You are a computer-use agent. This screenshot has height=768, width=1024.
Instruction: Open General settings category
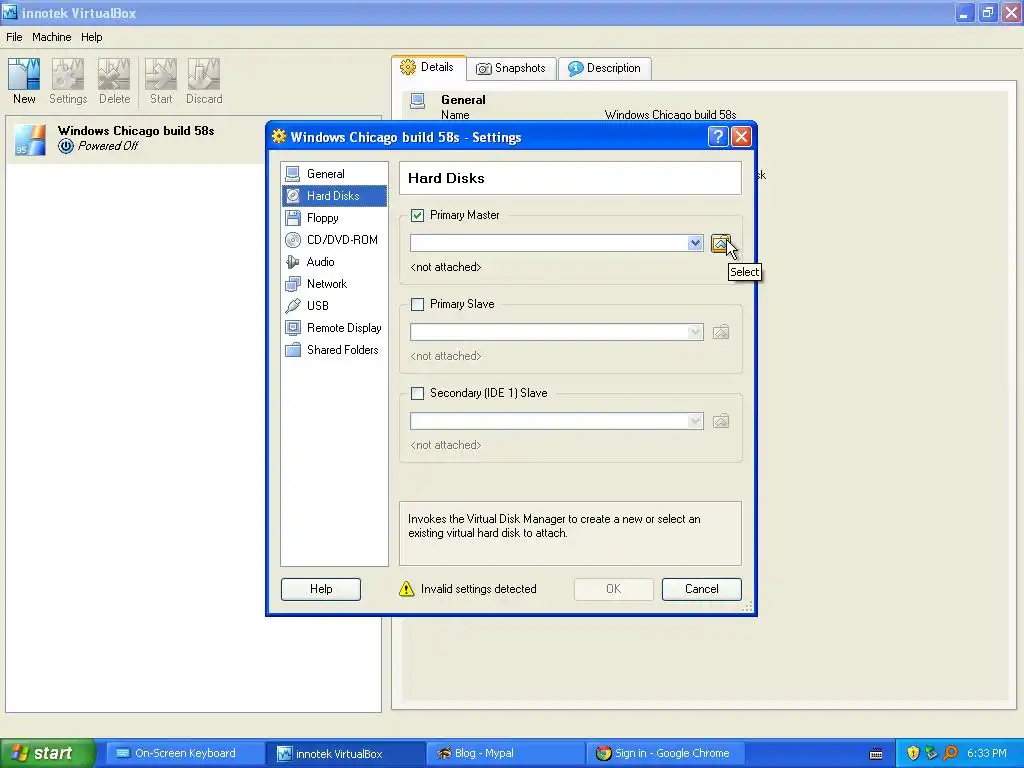(334, 174)
